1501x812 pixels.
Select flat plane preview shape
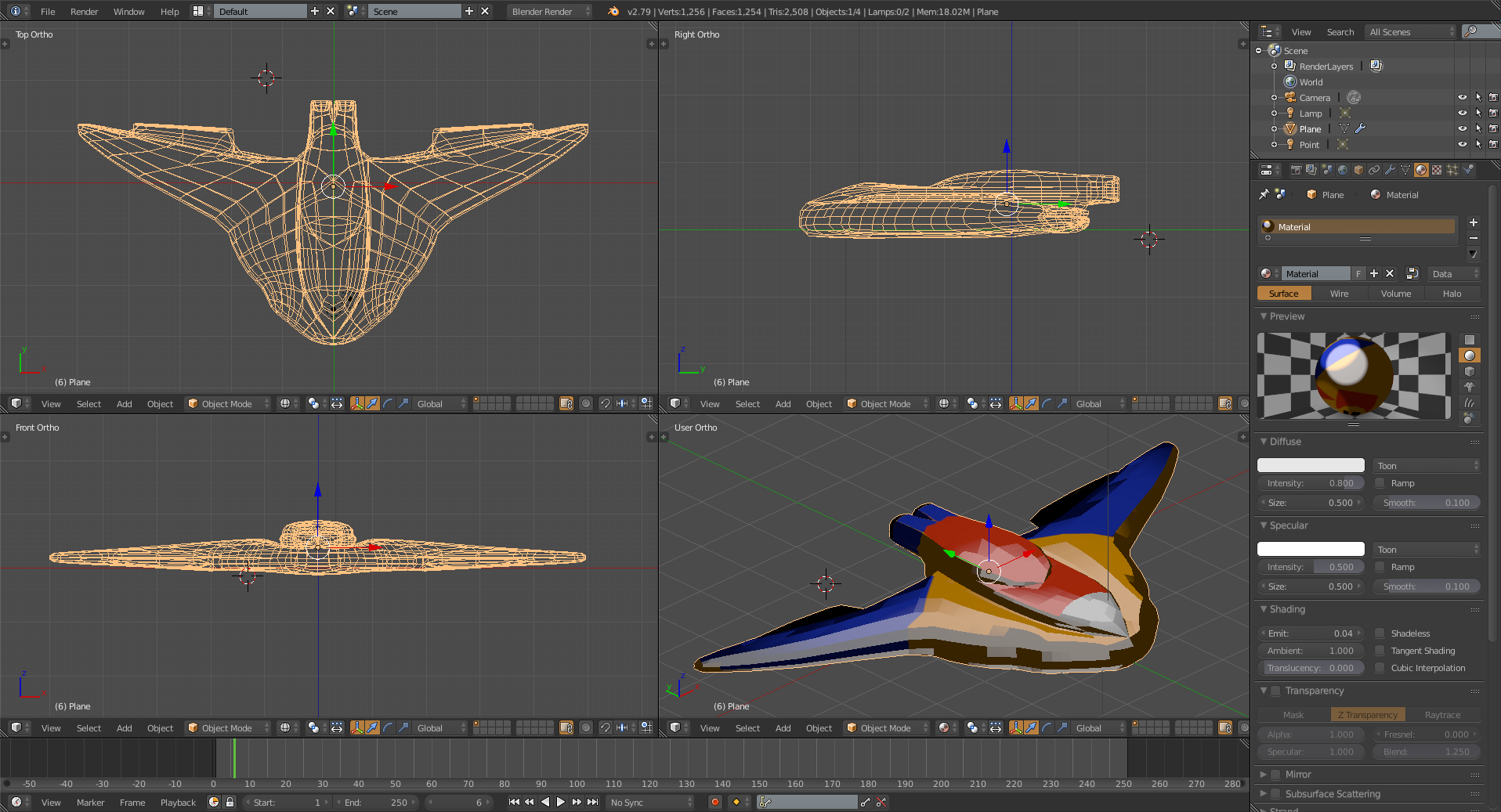[x=1470, y=340]
